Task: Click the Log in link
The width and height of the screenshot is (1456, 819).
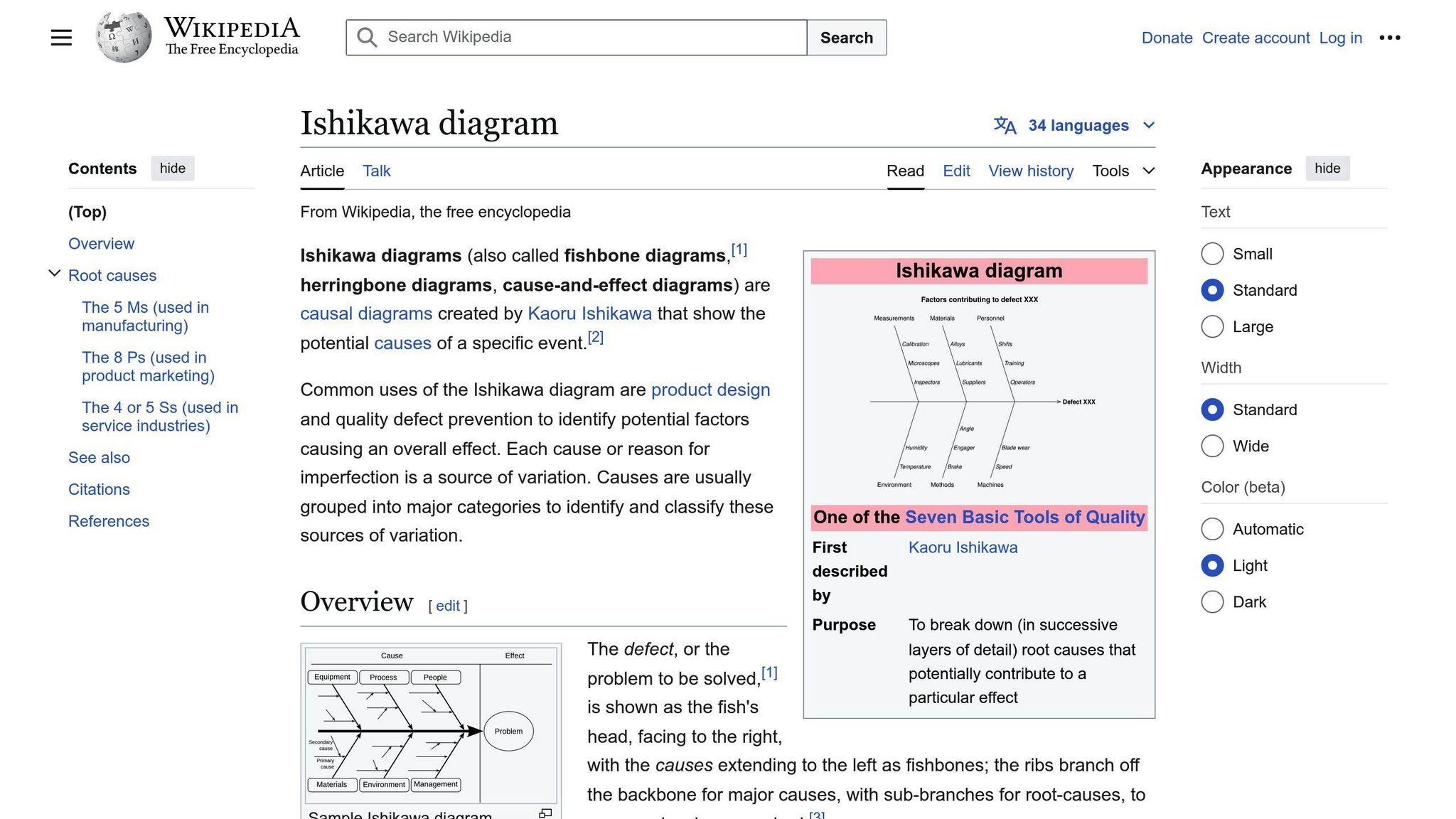Action: tap(1340, 38)
